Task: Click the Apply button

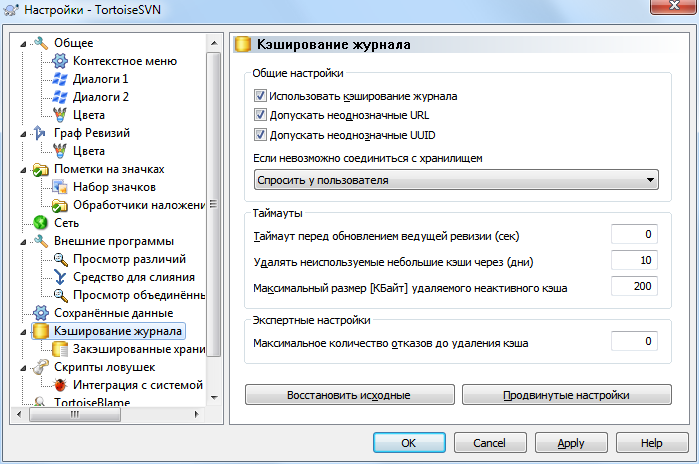Action: coord(571,443)
